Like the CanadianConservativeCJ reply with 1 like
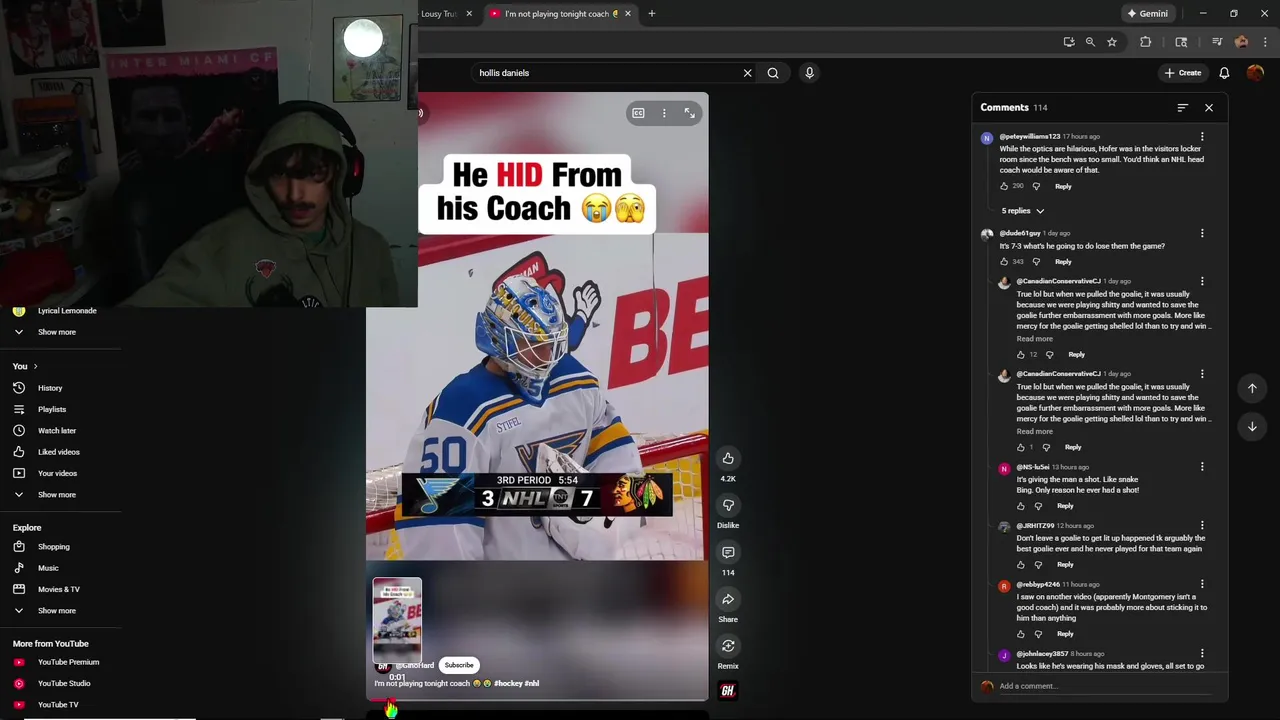This screenshot has width=1280, height=720. [1021, 447]
